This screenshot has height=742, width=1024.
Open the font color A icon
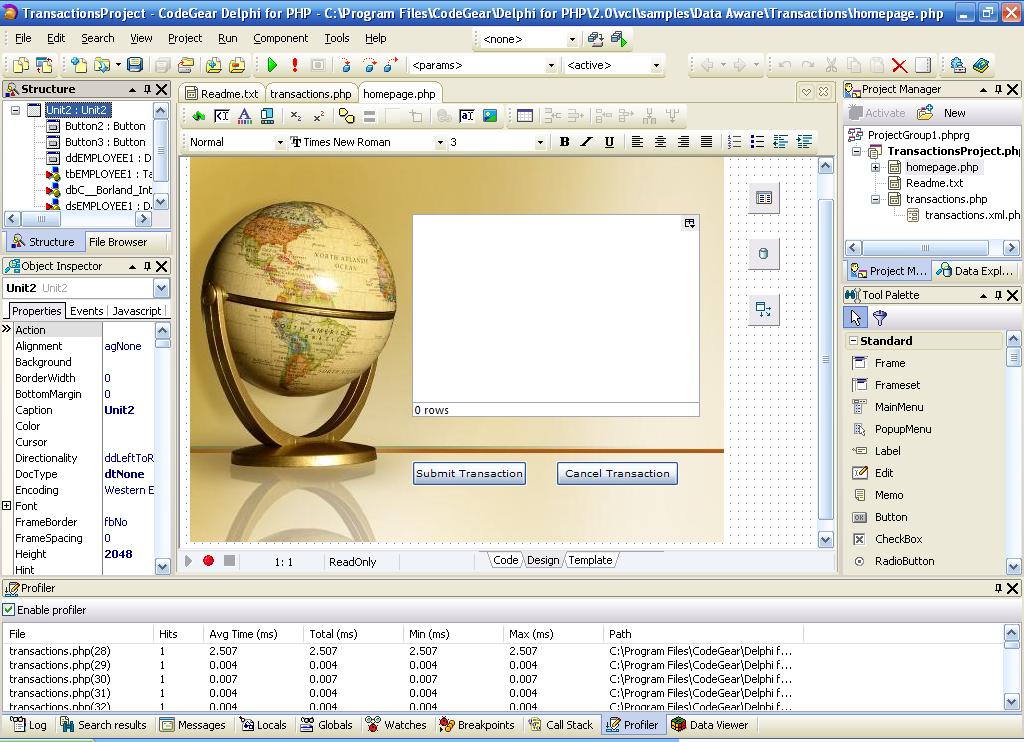[x=244, y=116]
